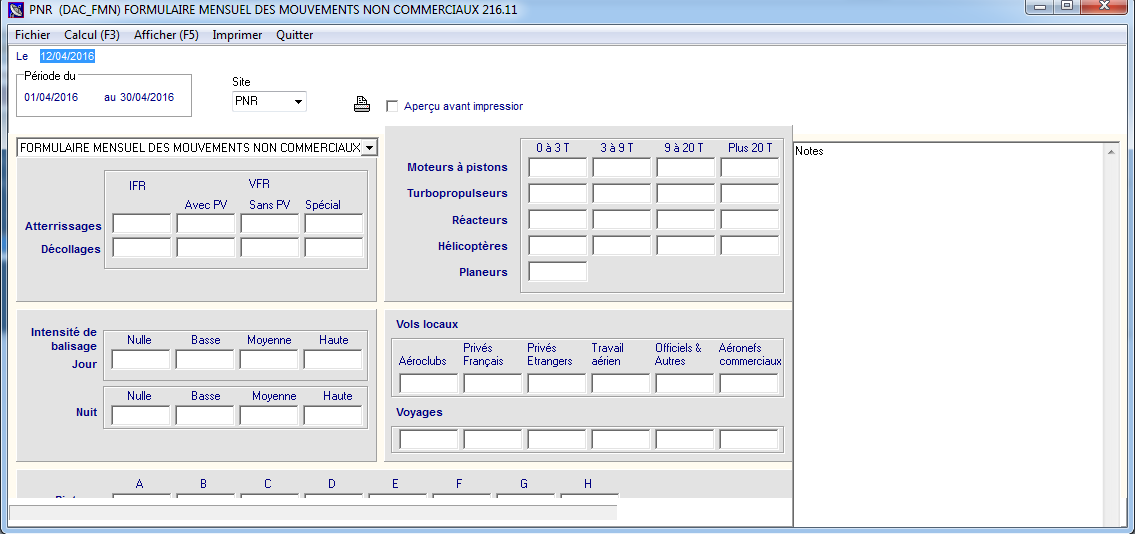Open the Fichier menu
The height and width of the screenshot is (534, 1135).
coord(33,35)
